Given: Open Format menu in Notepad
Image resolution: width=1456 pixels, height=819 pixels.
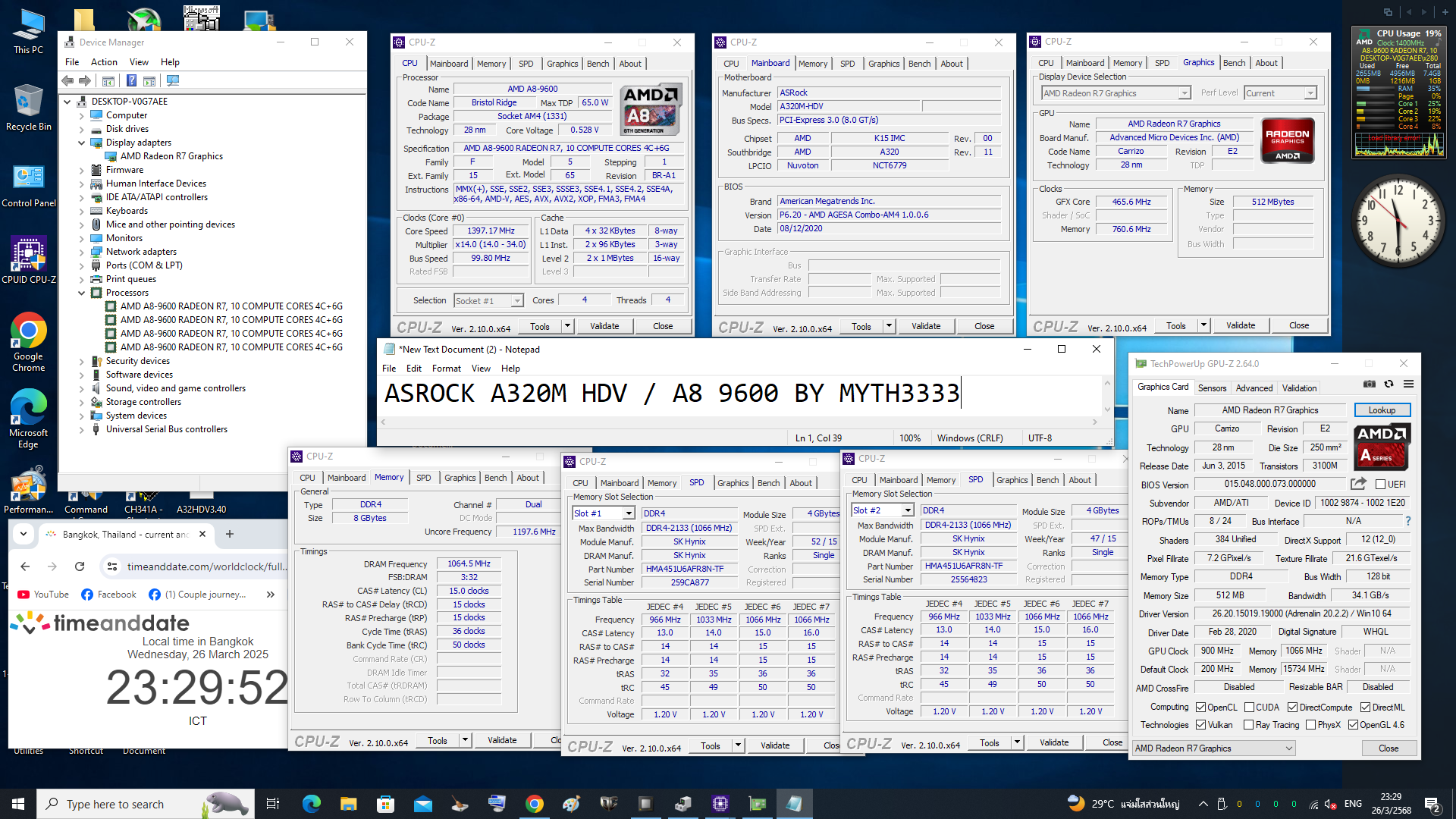Looking at the screenshot, I should pyautogui.click(x=446, y=369).
